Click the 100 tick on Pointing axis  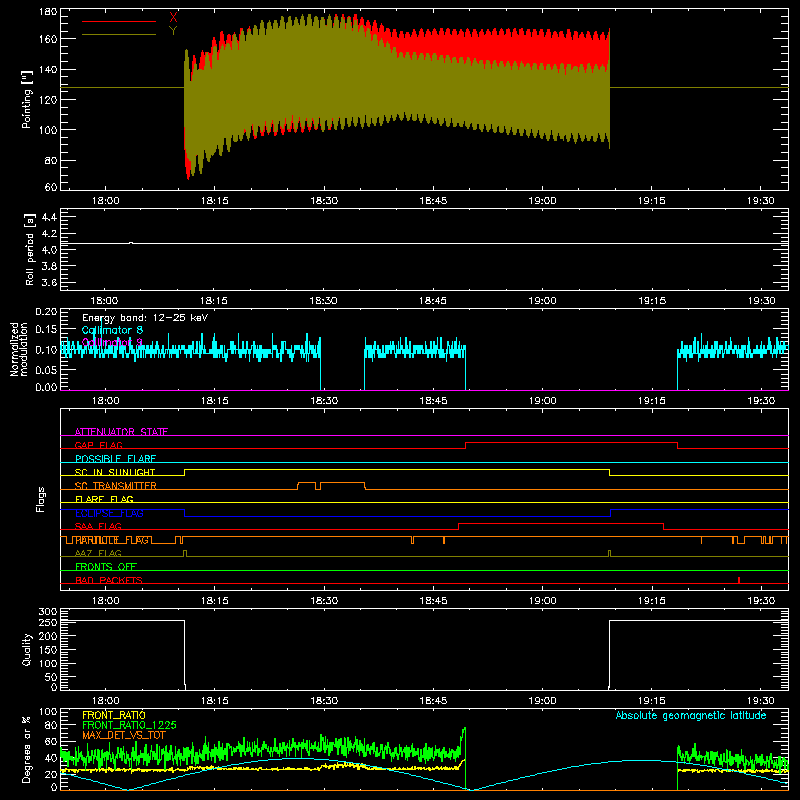coord(48,130)
